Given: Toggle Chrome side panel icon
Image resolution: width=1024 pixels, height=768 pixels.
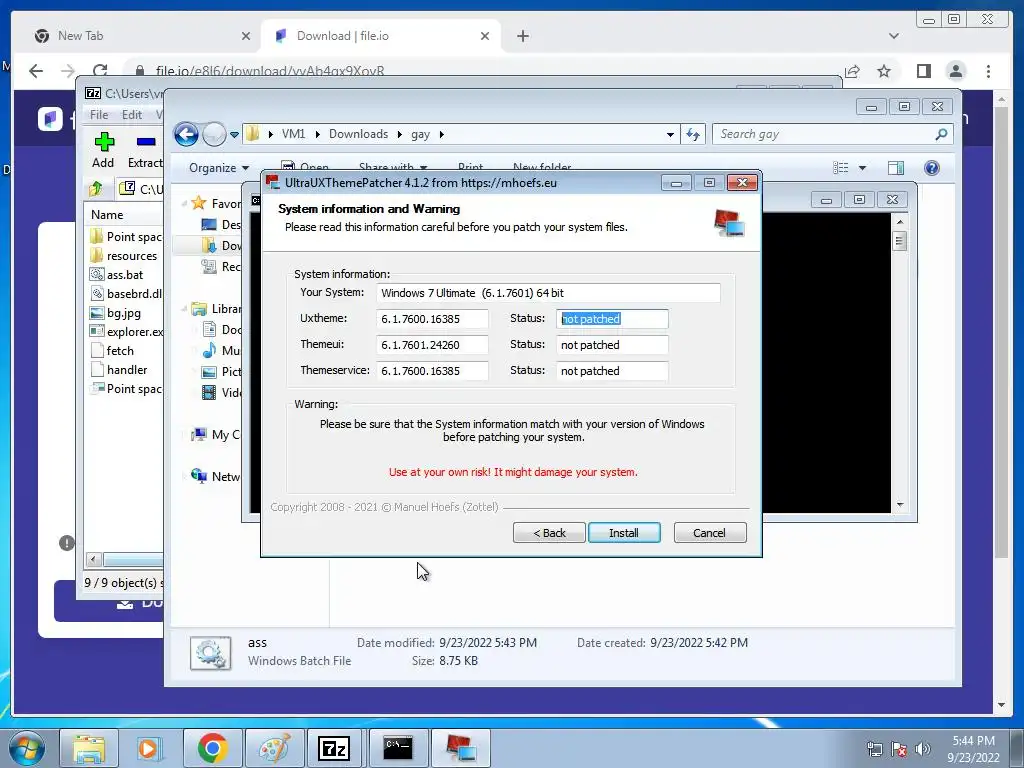Looking at the screenshot, I should coord(923,71).
